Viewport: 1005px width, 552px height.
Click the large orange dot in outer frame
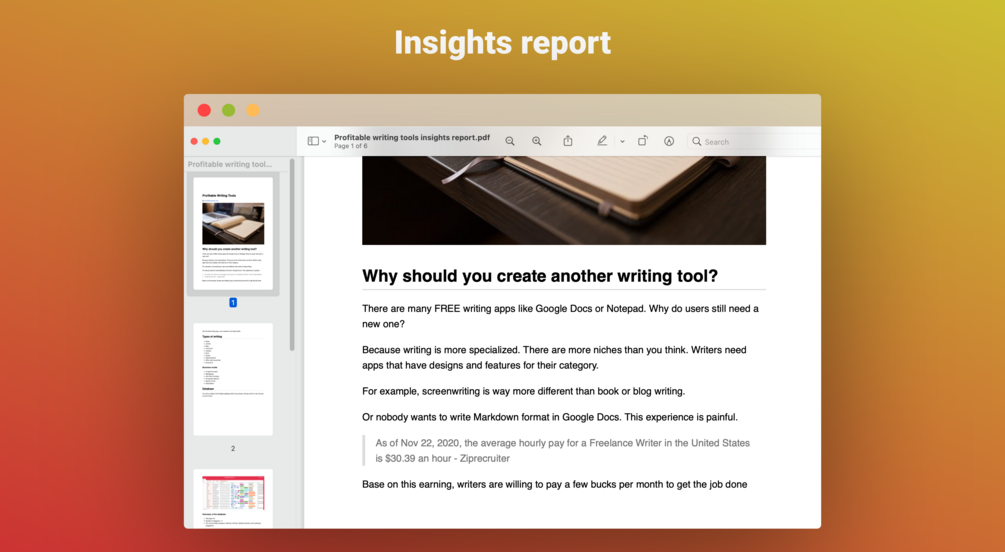coord(253,110)
